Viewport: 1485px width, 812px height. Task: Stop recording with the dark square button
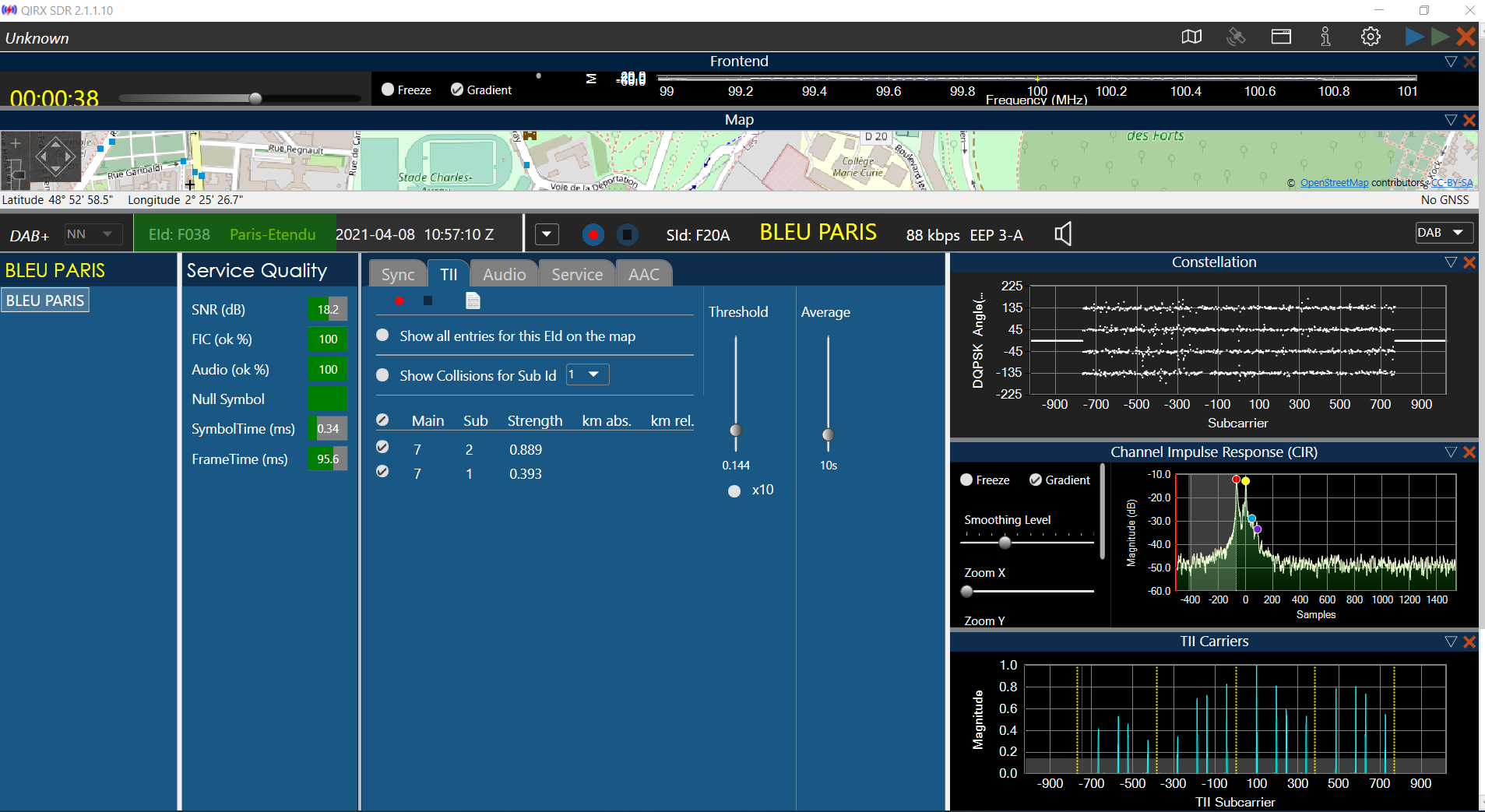pyautogui.click(x=628, y=234)
